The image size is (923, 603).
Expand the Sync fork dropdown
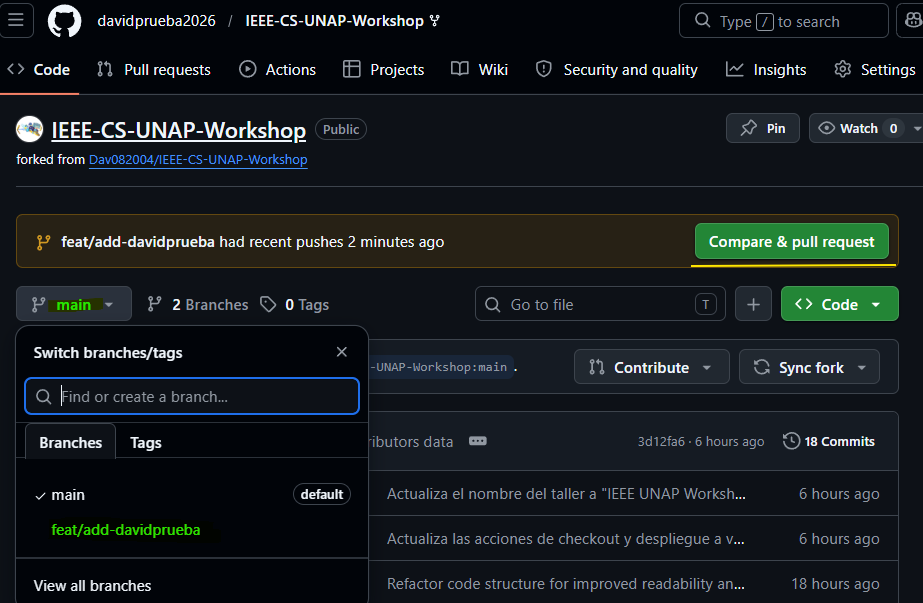(x=809, y=367)
